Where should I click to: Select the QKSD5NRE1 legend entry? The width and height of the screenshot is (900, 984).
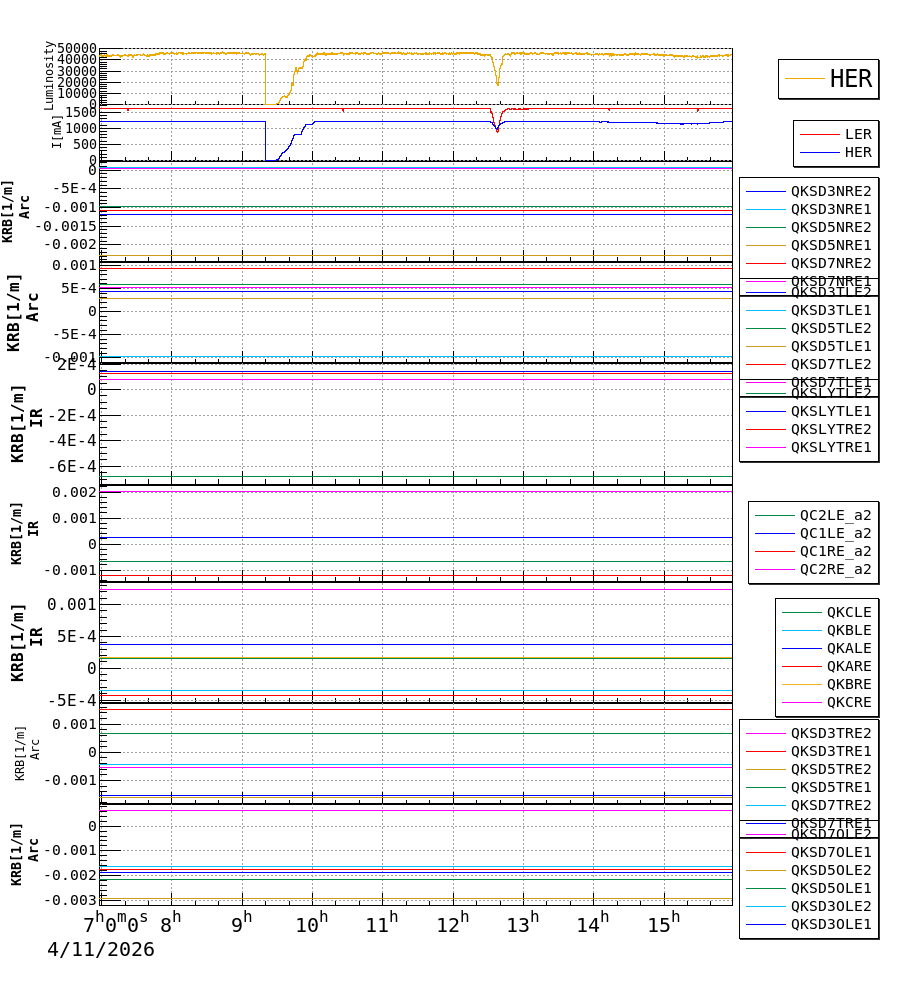[808, 245]
